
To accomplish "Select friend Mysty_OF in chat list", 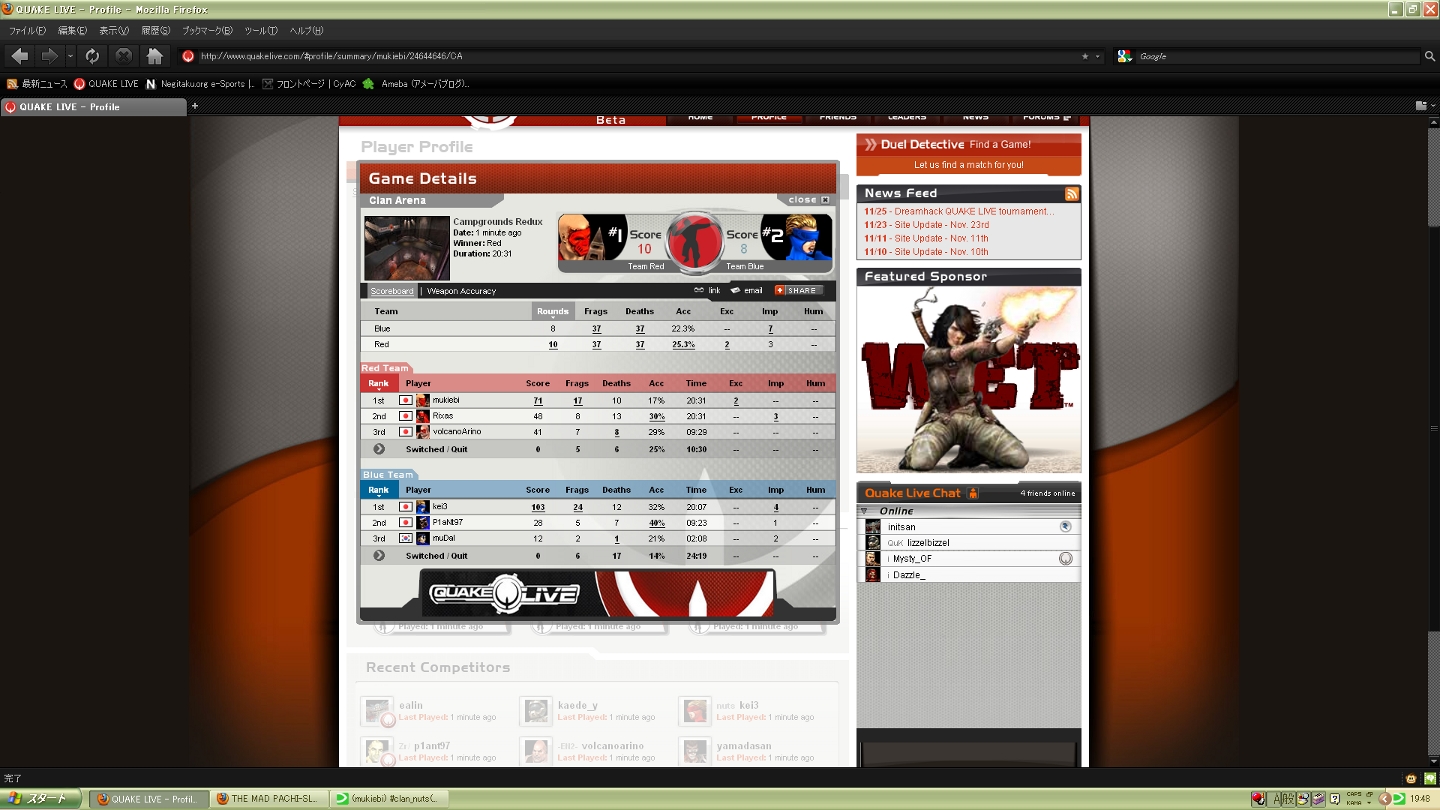I will [x=968, y=559].
